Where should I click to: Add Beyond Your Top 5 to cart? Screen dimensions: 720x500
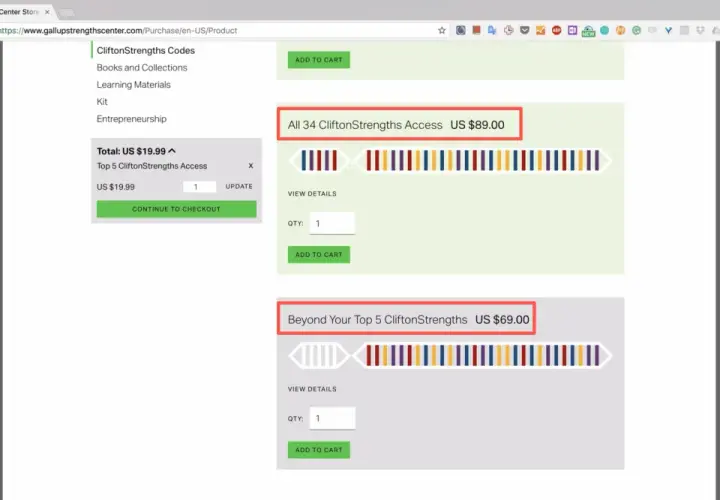(x=319, y=449)
